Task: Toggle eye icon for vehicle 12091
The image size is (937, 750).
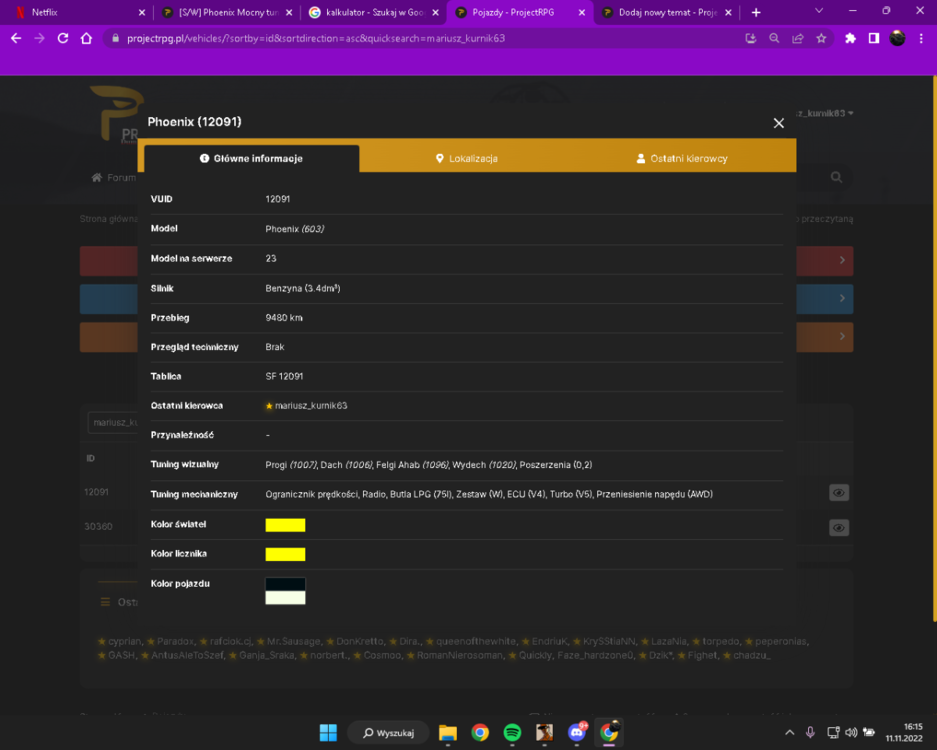Action: [x=838, y=493]
